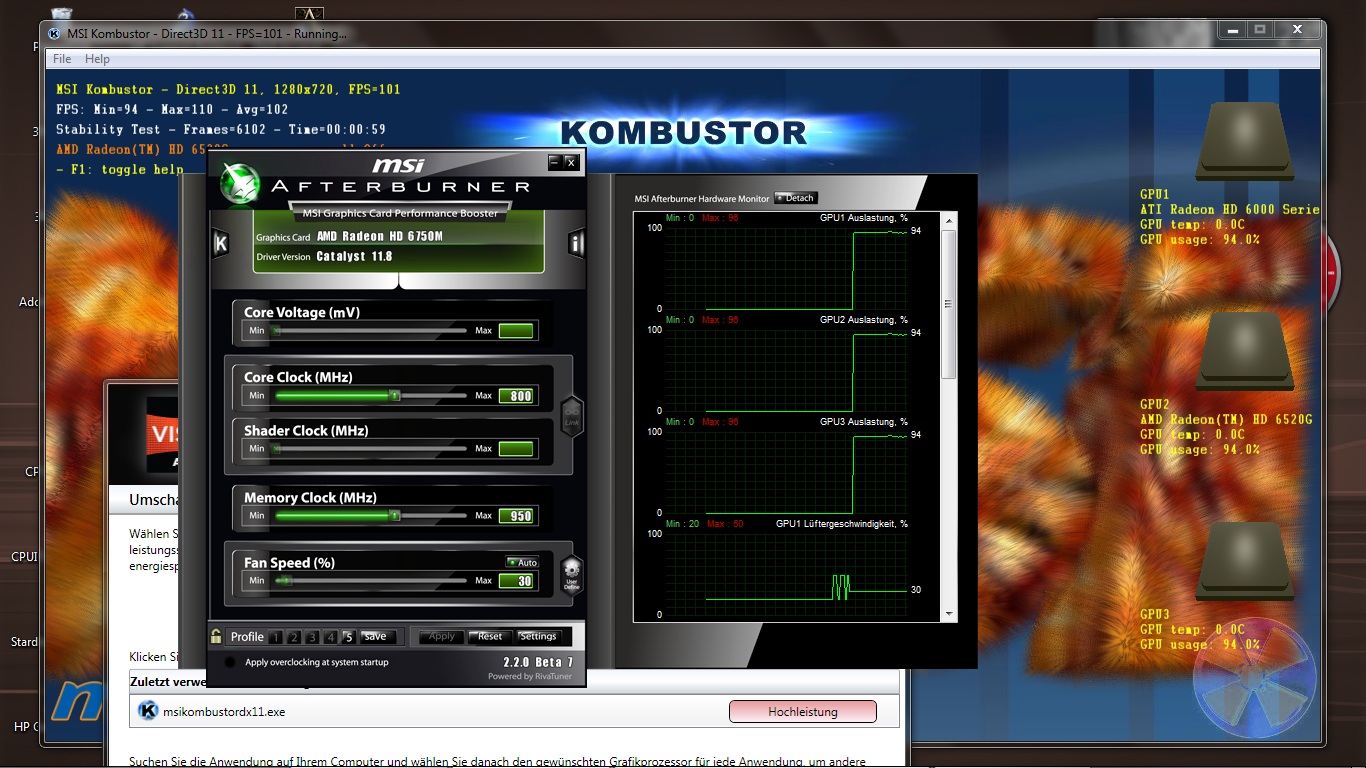Toggle the profile lock padlock icon
1366x768 pixels.
click(x=216, y=636)
